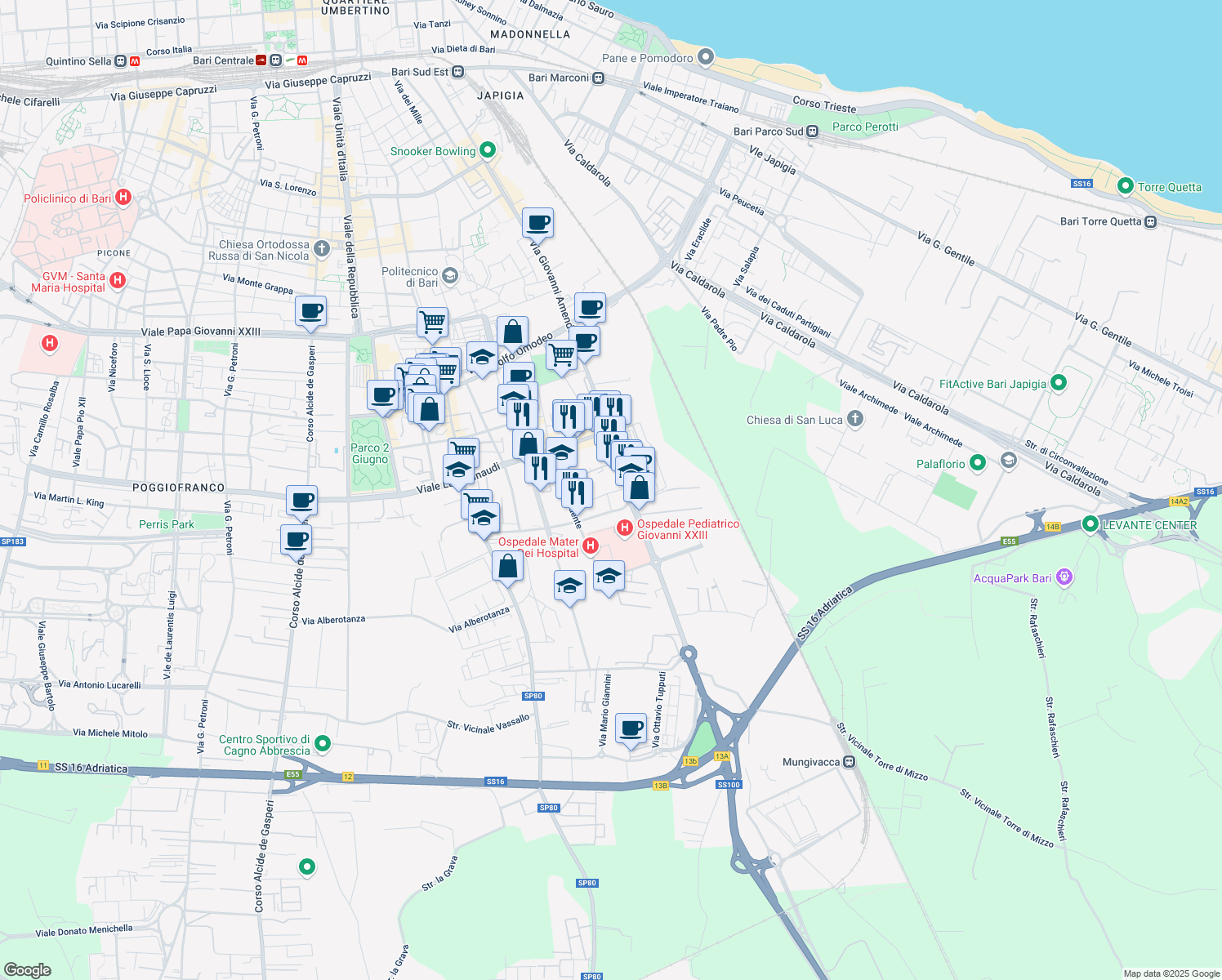Click the Bari Centrale station label
The width and height of the screenshot is (1222, 980).
224,60
